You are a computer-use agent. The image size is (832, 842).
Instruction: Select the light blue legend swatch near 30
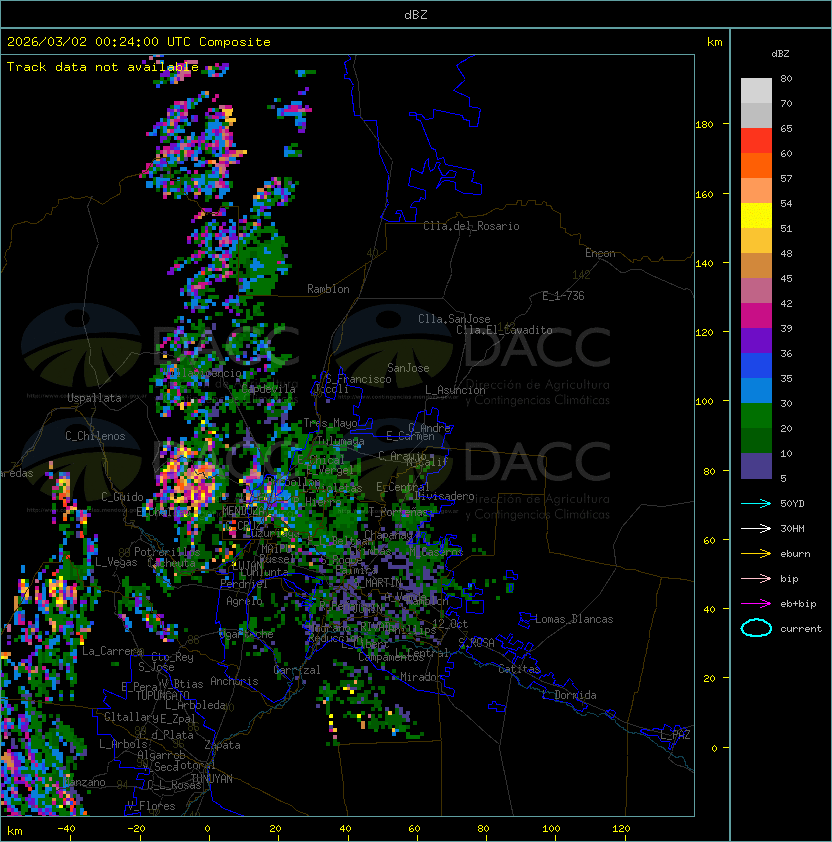tap(756, 390)
